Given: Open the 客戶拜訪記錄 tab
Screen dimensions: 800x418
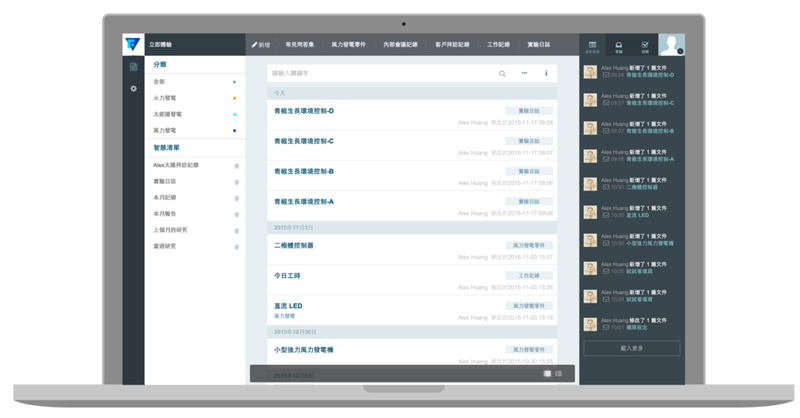Looking at the screenshot, I should click(x=452, y=45).
